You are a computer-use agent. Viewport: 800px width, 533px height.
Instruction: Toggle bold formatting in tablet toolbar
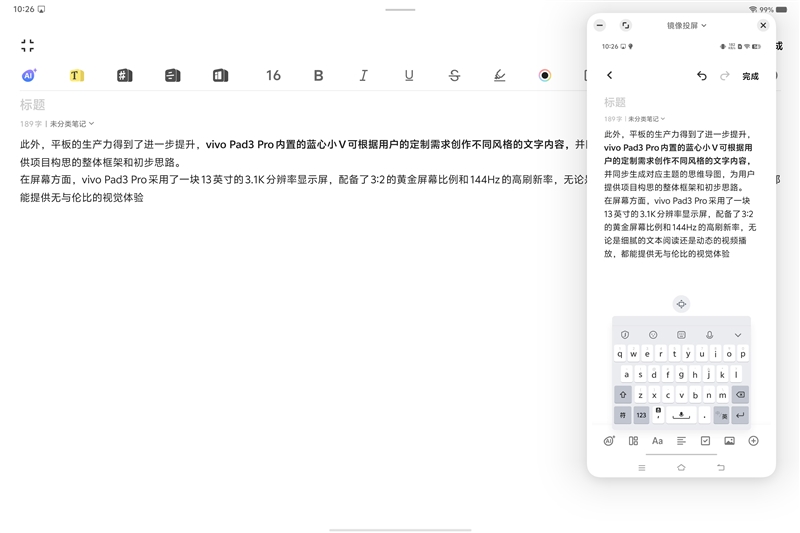[318, 75]
